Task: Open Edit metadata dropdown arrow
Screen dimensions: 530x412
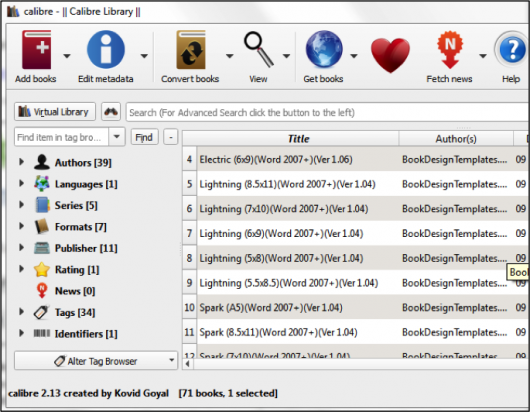Action: click(144, 56)
